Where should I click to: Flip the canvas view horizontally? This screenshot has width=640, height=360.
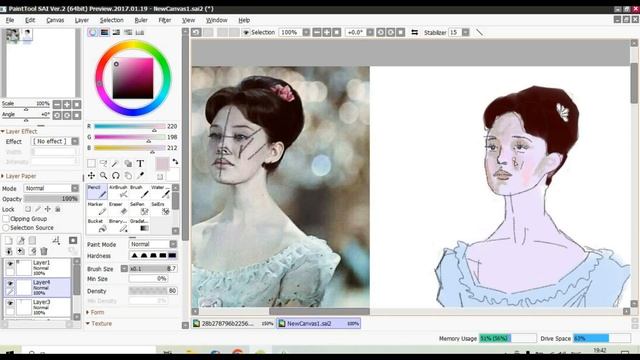(414, 32)
